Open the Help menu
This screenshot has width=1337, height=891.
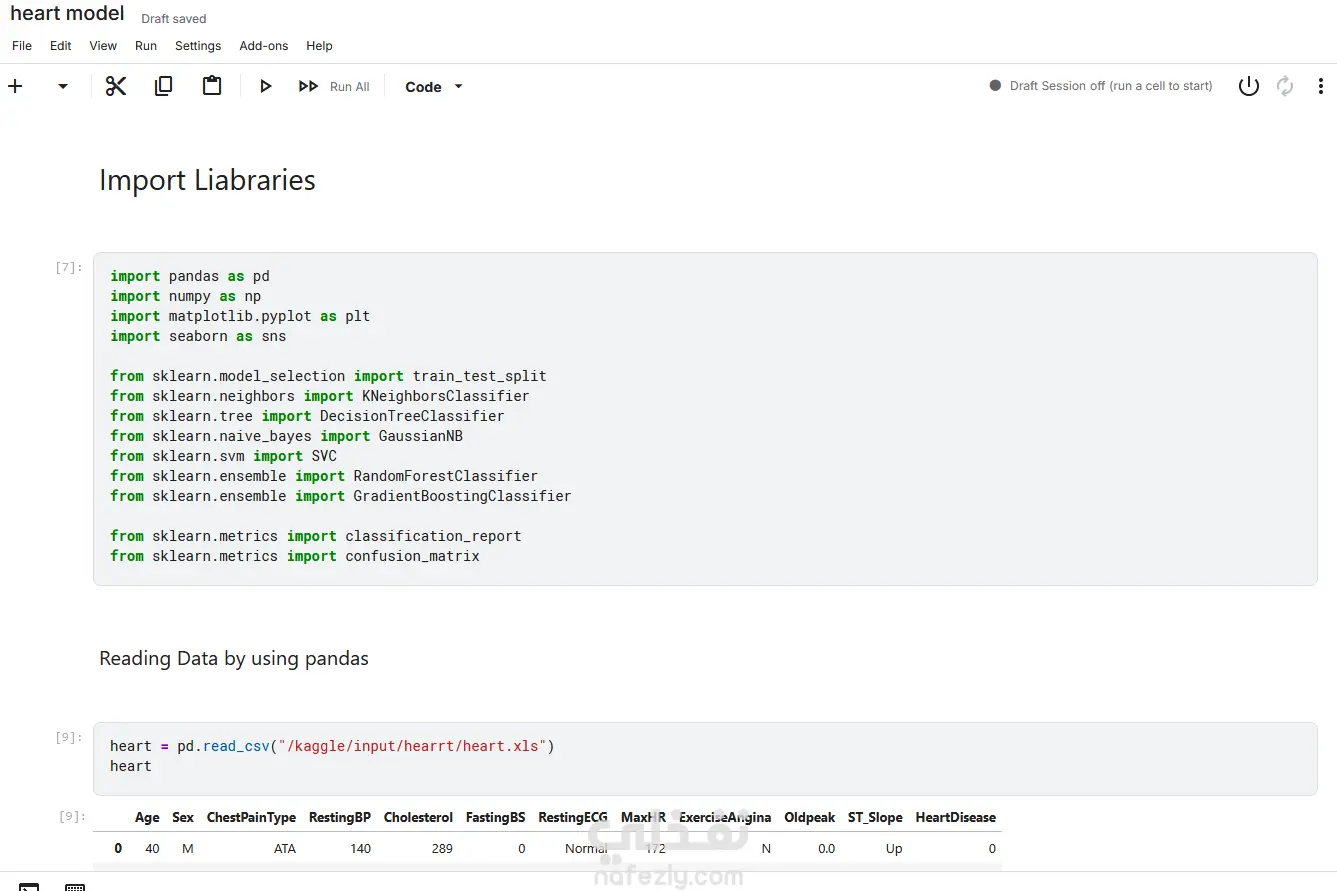click(x=319, y=46)
